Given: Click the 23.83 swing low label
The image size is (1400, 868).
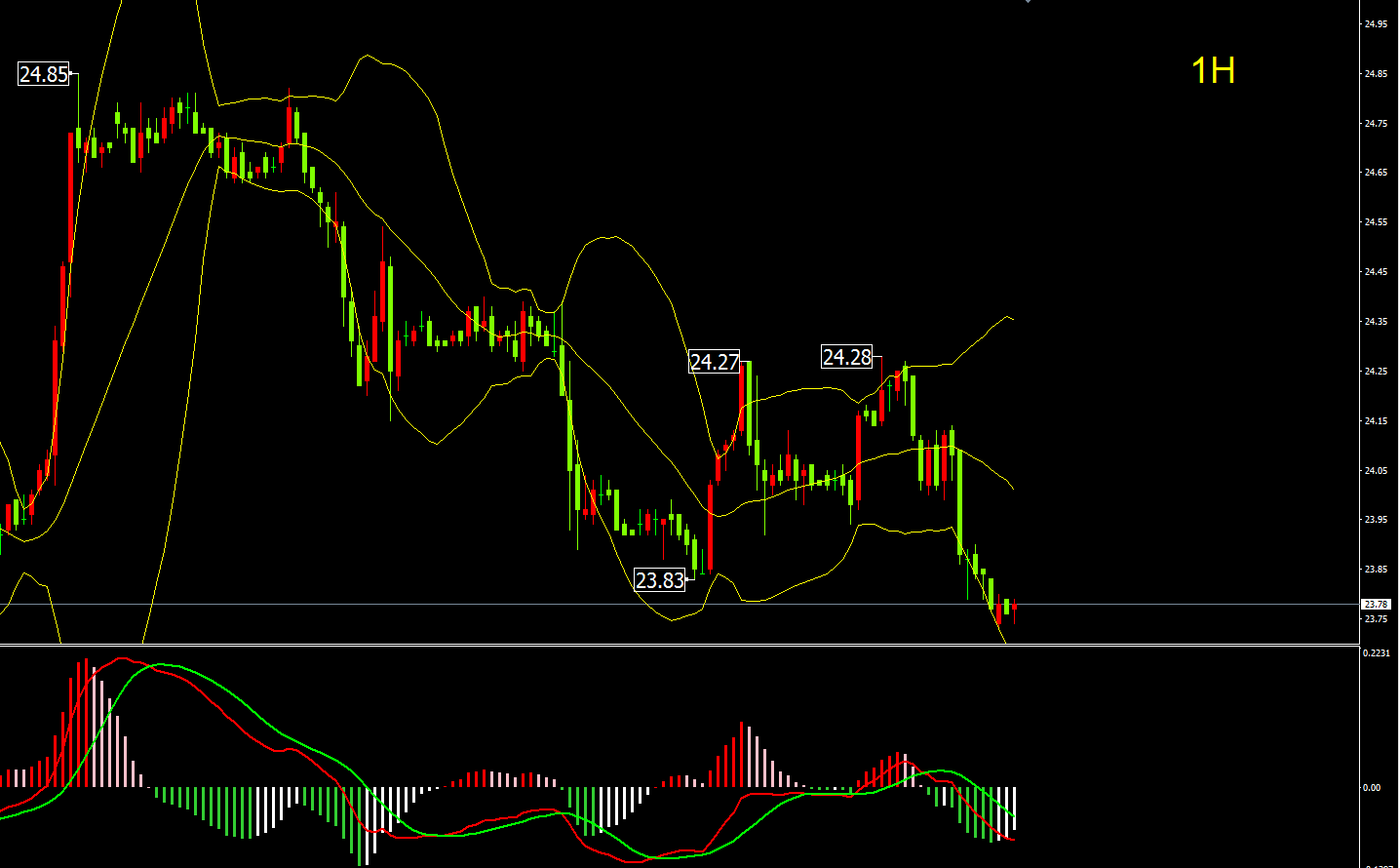Looking at the screenshot, I should [x=660, y=580].
